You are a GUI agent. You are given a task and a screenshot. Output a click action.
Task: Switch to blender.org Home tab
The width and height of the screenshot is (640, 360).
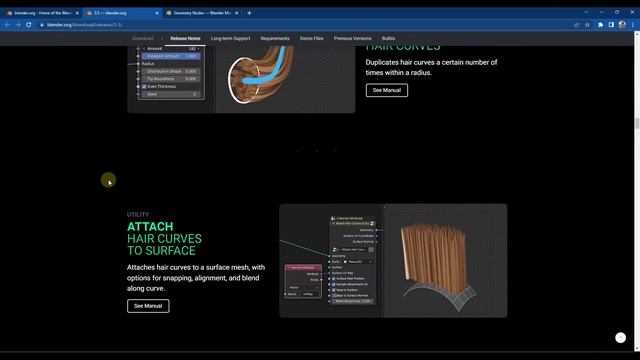[43, 13]
